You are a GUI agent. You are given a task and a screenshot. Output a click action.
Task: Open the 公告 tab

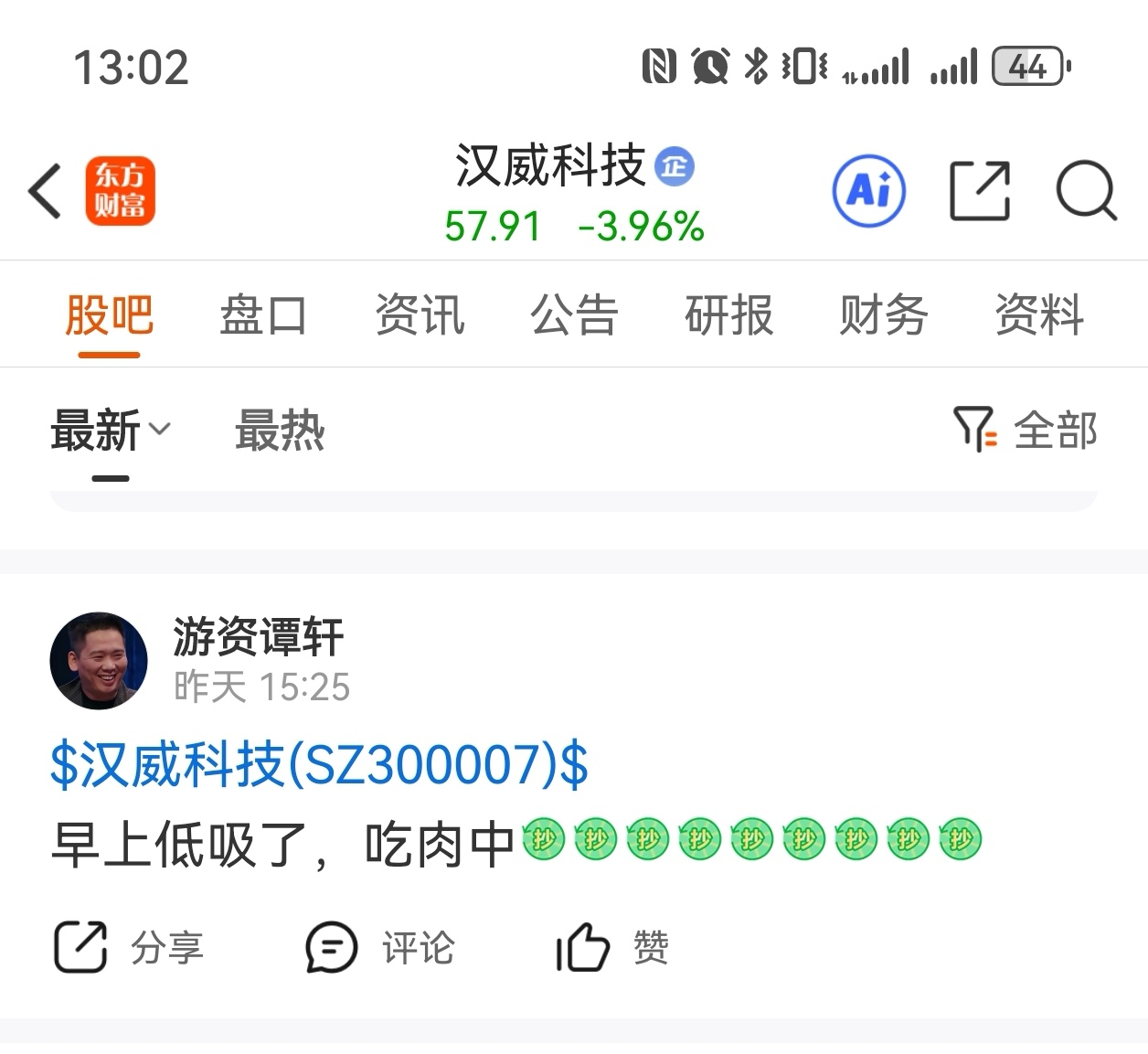(x=574, y=315)
